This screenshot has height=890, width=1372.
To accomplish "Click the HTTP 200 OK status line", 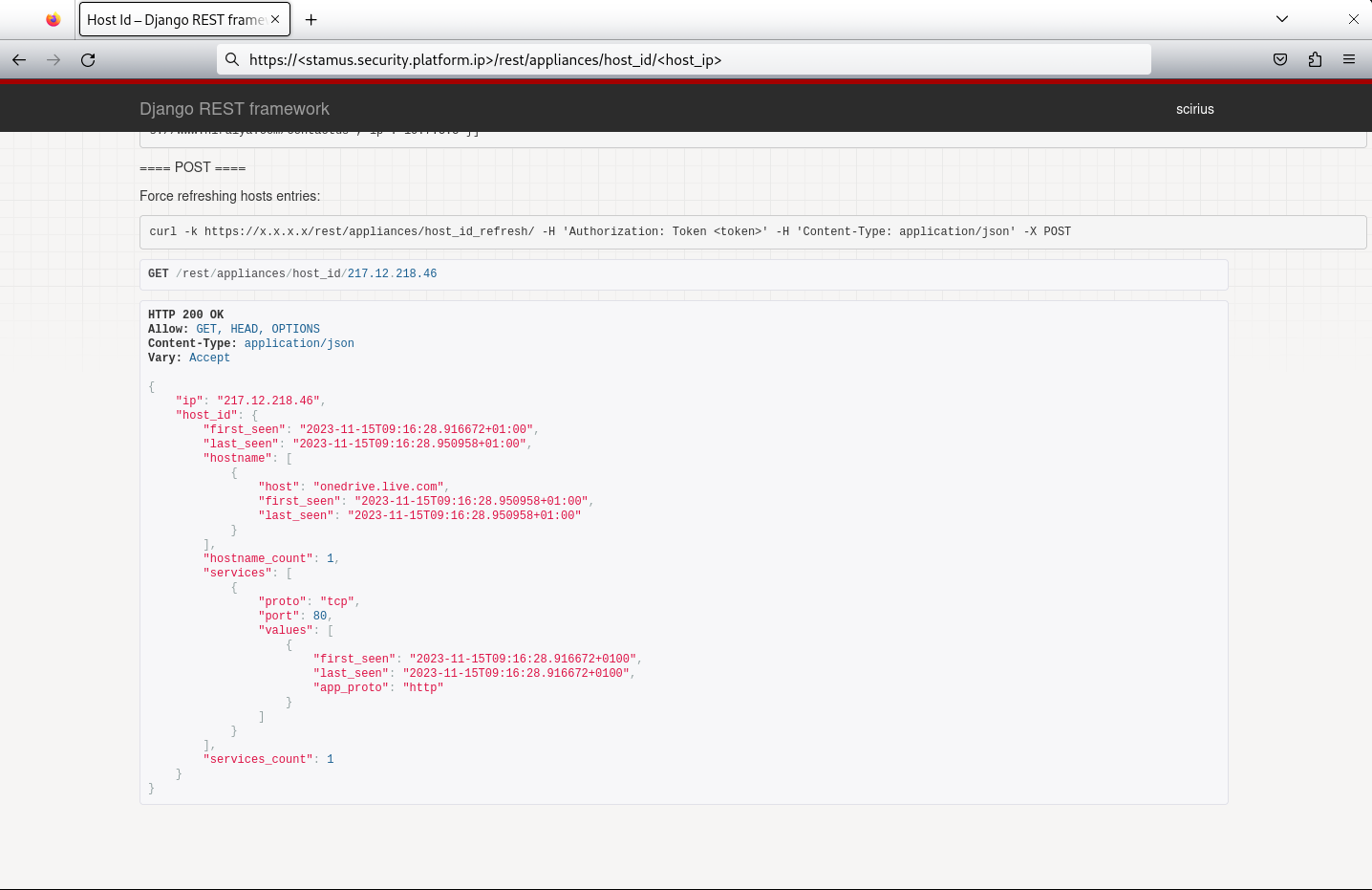I will pyautogui.click(x=185, y=315).
